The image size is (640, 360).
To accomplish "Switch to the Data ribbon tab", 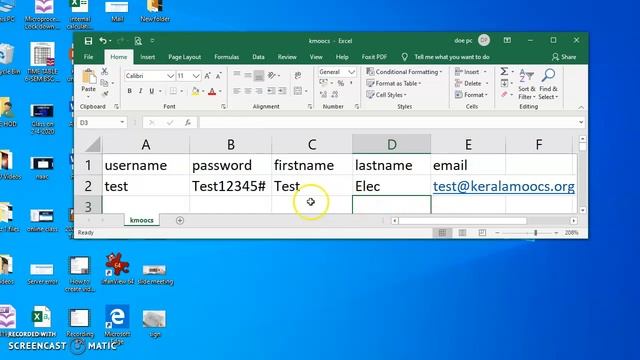I will point(258,57).
